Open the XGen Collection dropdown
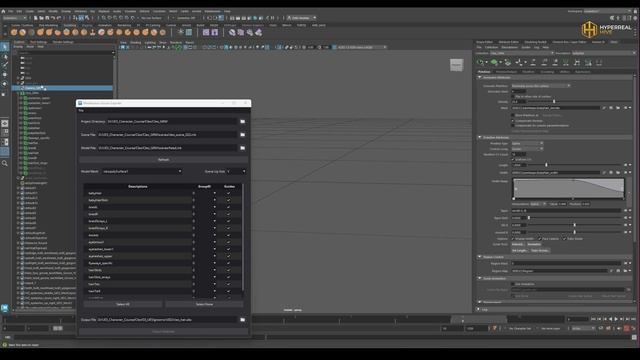 (521, 53)
